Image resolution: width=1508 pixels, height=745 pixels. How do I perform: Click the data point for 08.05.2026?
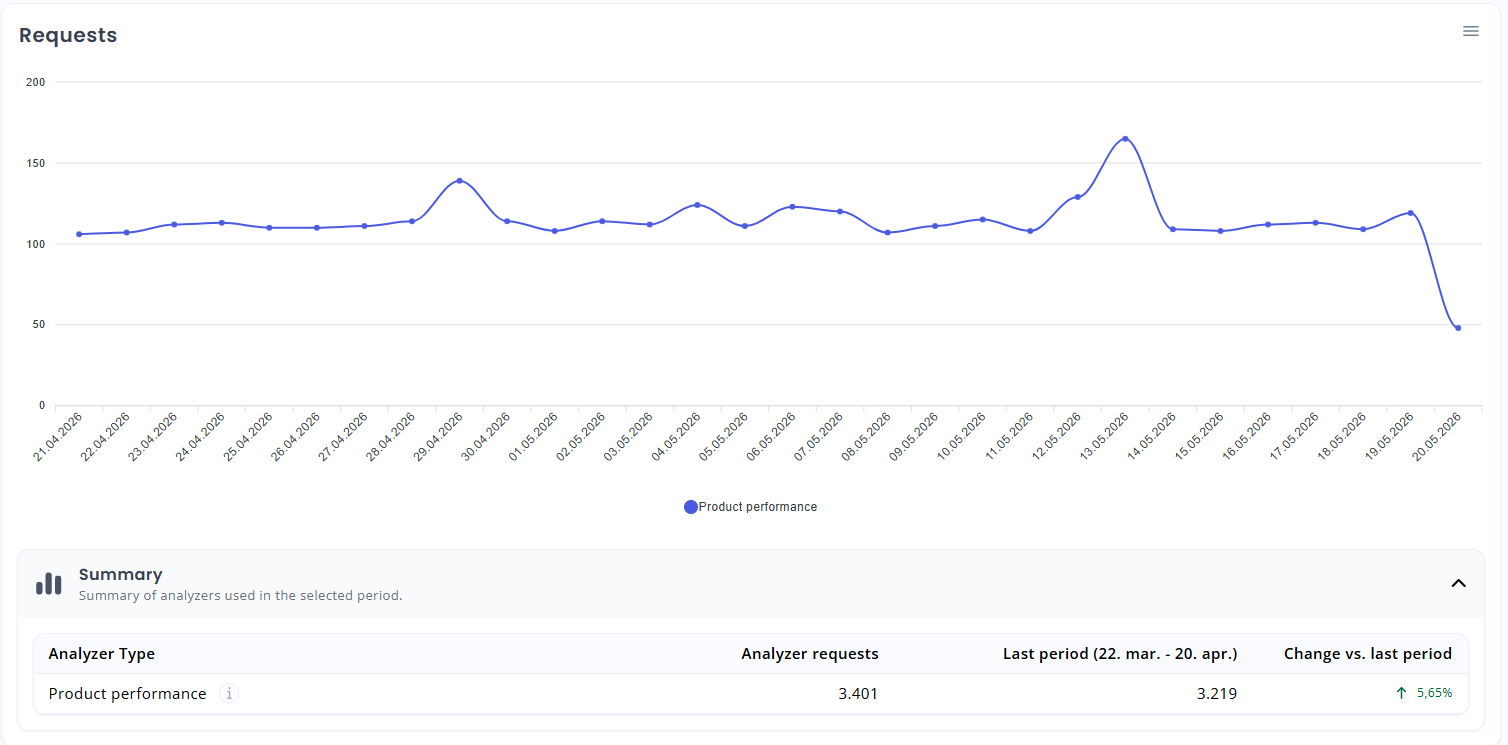887,233
